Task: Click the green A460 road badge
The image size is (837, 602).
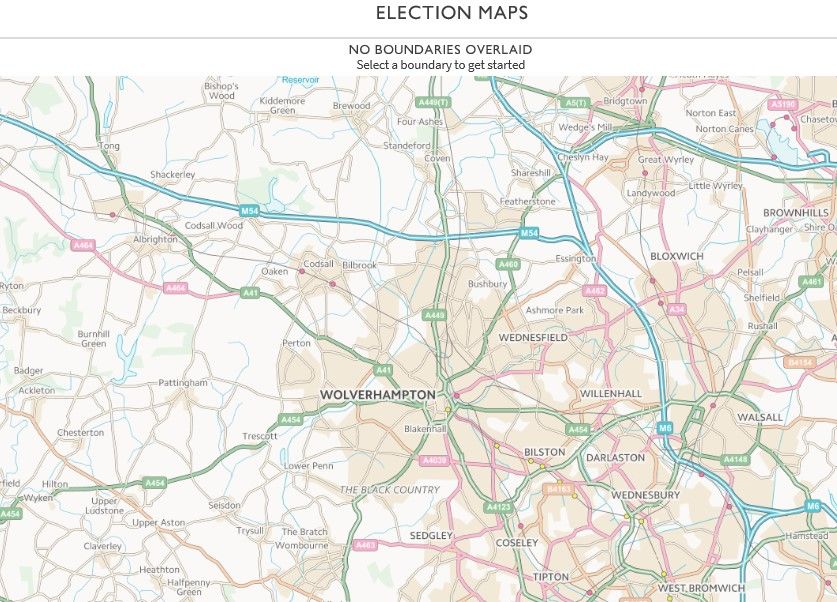Action: (x=508, y=264)
